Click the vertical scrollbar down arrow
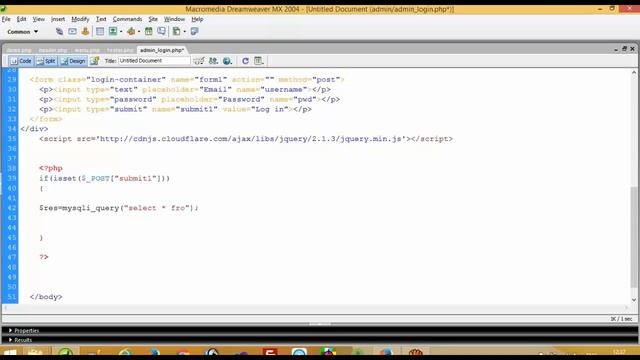The width and height of the screenshot is (640, 360). (x=634, y=300)
